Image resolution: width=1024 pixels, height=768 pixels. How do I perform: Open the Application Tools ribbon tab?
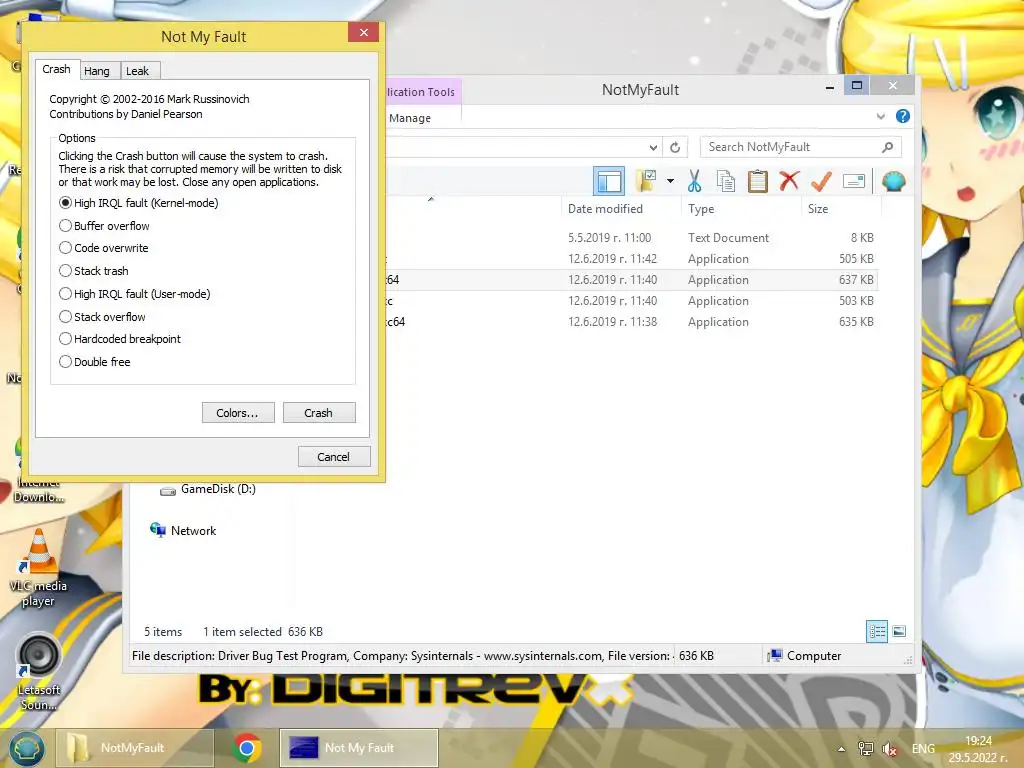pyautogui.click(x=421, y=92)
